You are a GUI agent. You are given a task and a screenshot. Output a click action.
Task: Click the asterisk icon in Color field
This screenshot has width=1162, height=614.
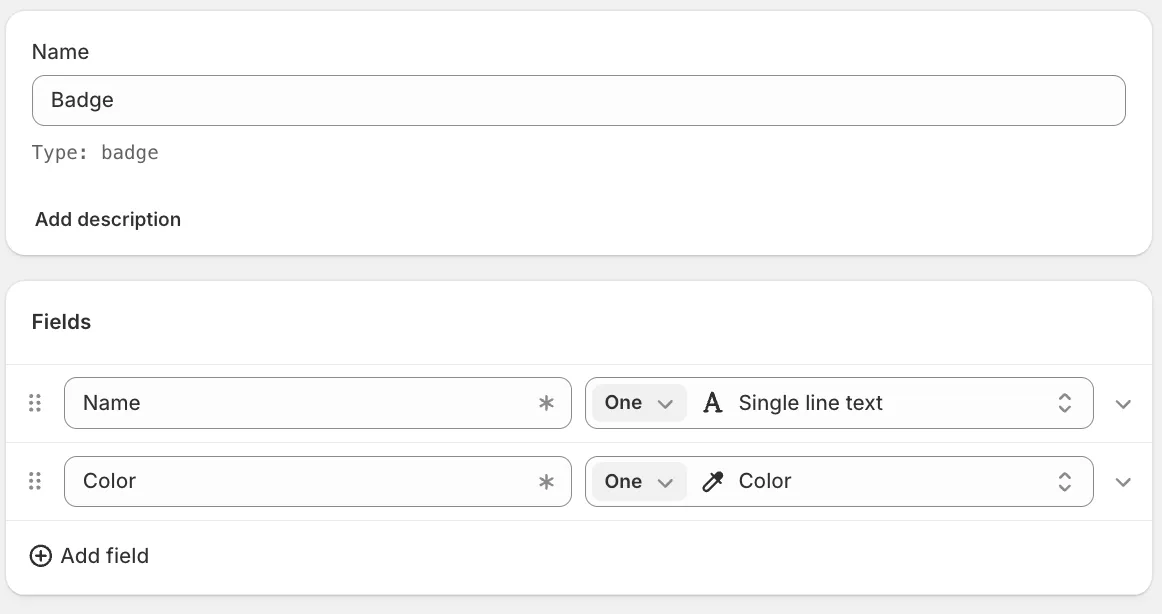(x=546, y=481)
